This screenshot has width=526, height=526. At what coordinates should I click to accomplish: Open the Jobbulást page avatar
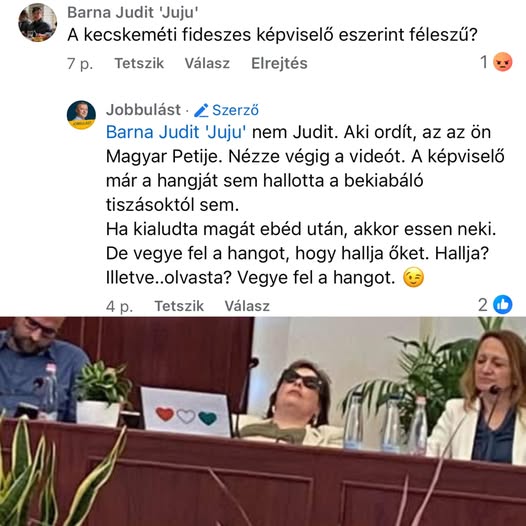81,115
